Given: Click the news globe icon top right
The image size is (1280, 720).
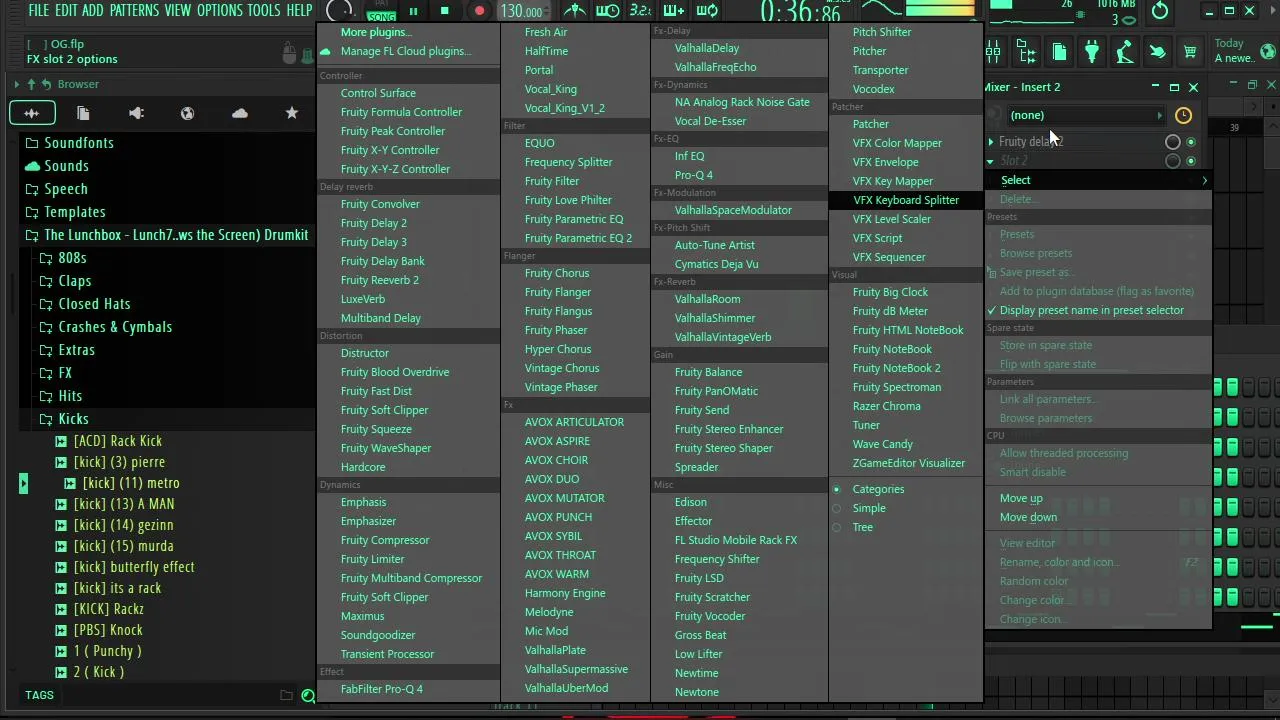Looking at the screenshot, I should click(x=1268, y=51).
